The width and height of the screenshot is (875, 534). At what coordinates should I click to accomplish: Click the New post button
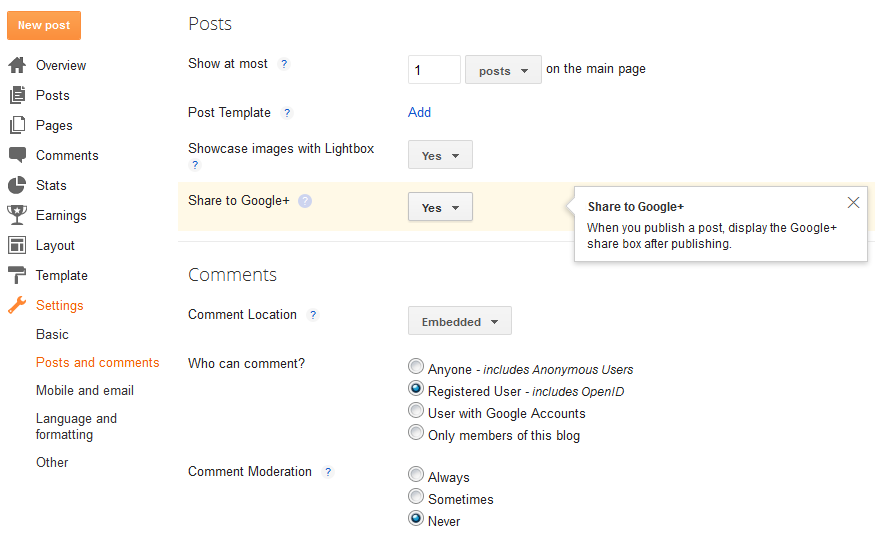tap(44, 26)
